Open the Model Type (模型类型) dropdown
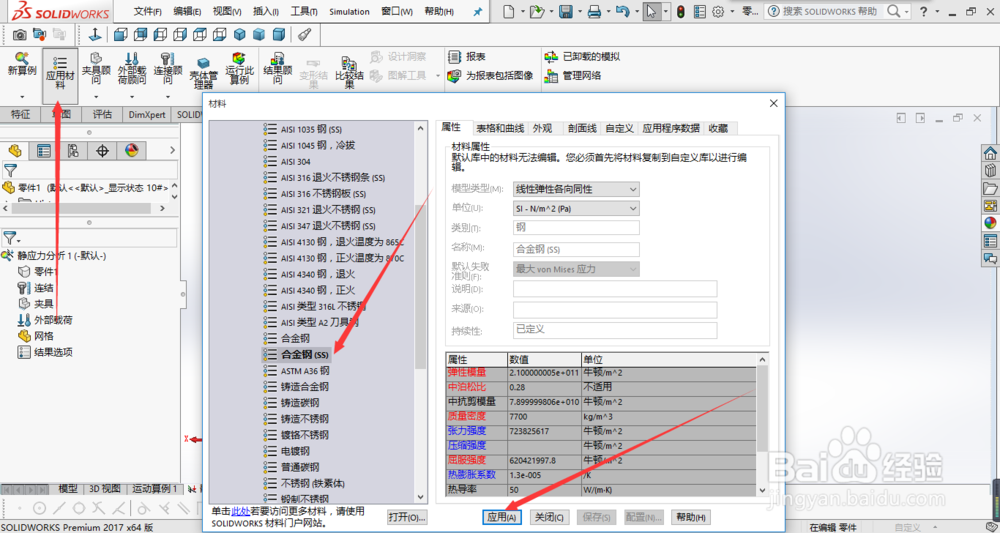Screen dimensions: 1000x533 click(576, 189)
